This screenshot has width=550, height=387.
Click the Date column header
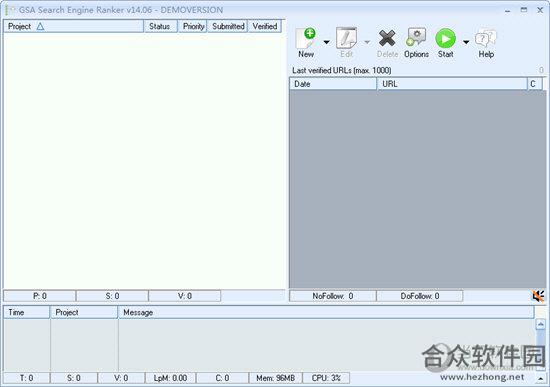(333, 84)
